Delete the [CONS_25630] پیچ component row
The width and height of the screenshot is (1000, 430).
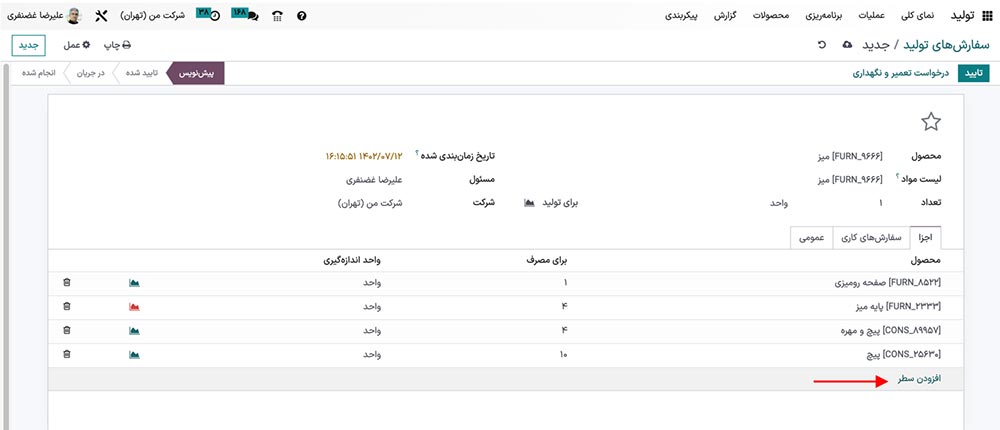click(67, 354)
